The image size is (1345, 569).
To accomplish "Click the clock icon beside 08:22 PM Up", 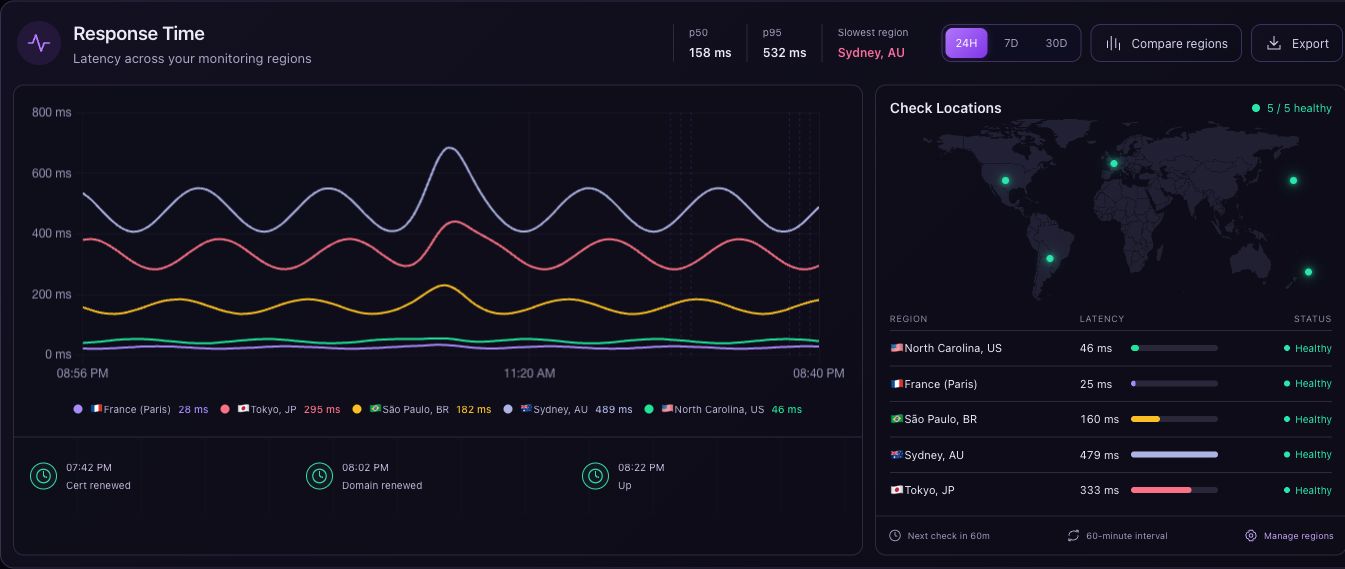I will click(595, 476).
